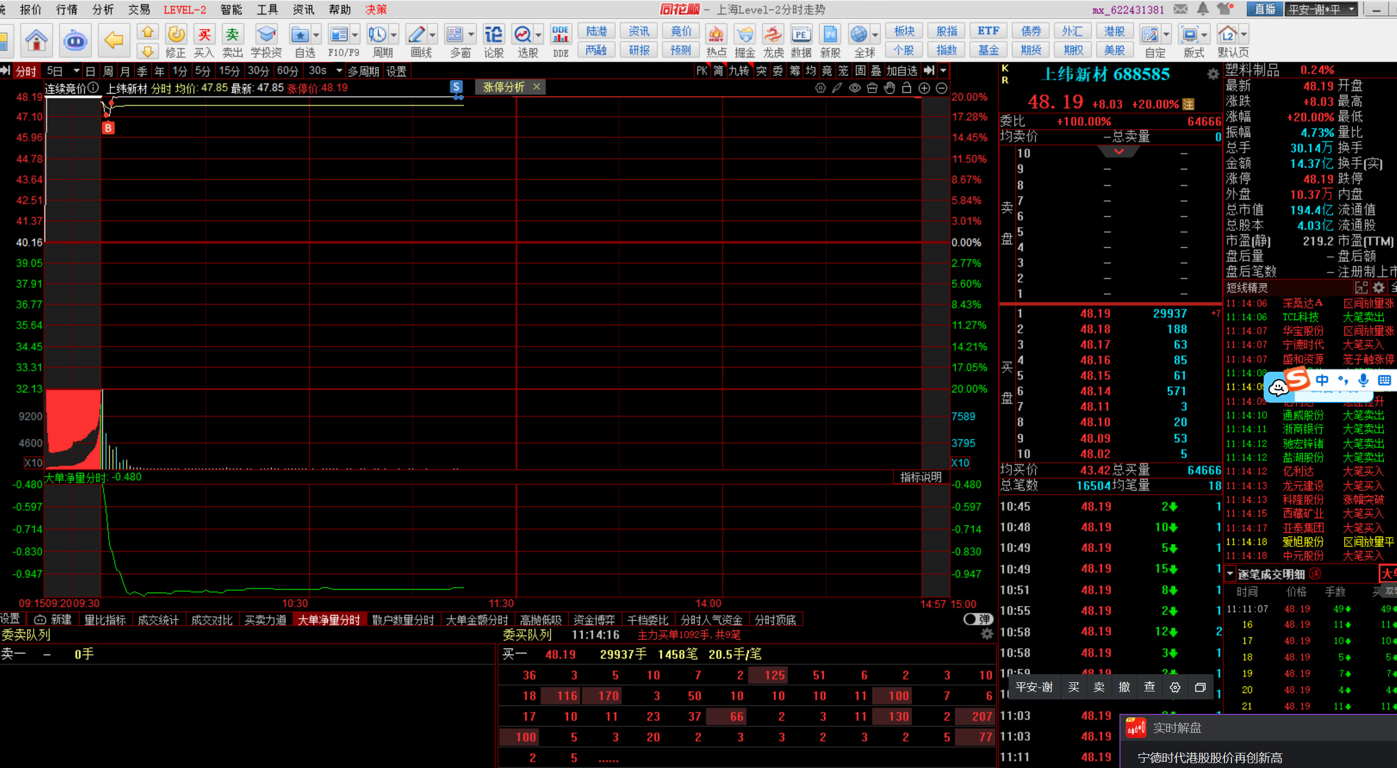
Task: Open the DDE analysis icon
Action: point(560,40)
